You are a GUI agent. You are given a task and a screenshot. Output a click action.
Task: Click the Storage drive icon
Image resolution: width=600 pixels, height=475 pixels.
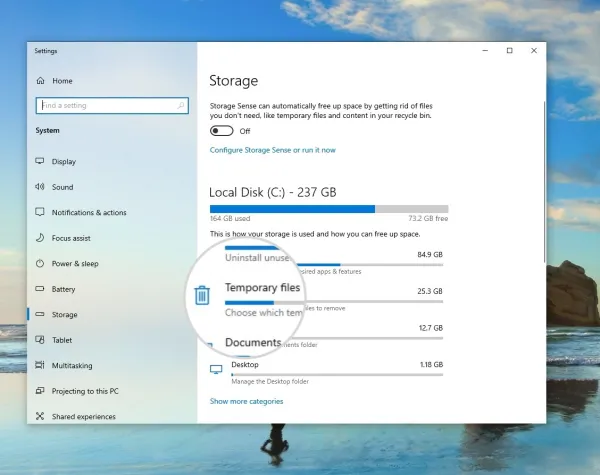pos(40,314)
